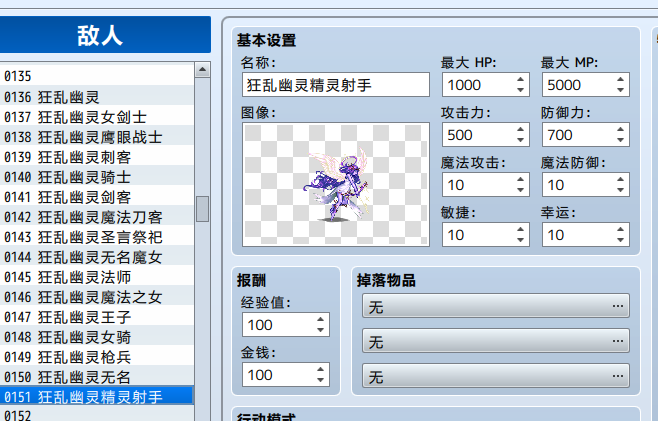Decrease the 魔法攻击 value with down arrow

pyautogui.click(x=520, y=190)
